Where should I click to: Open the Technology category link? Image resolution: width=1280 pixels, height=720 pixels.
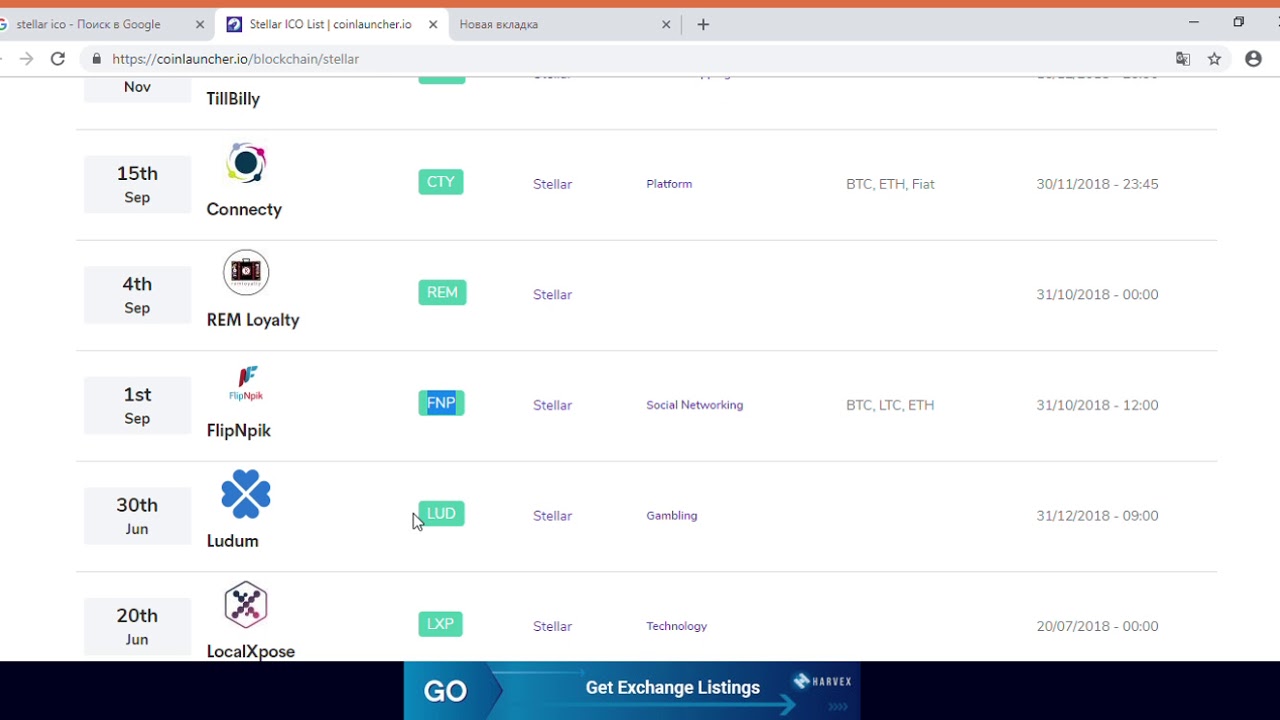(x=676, y=626)
